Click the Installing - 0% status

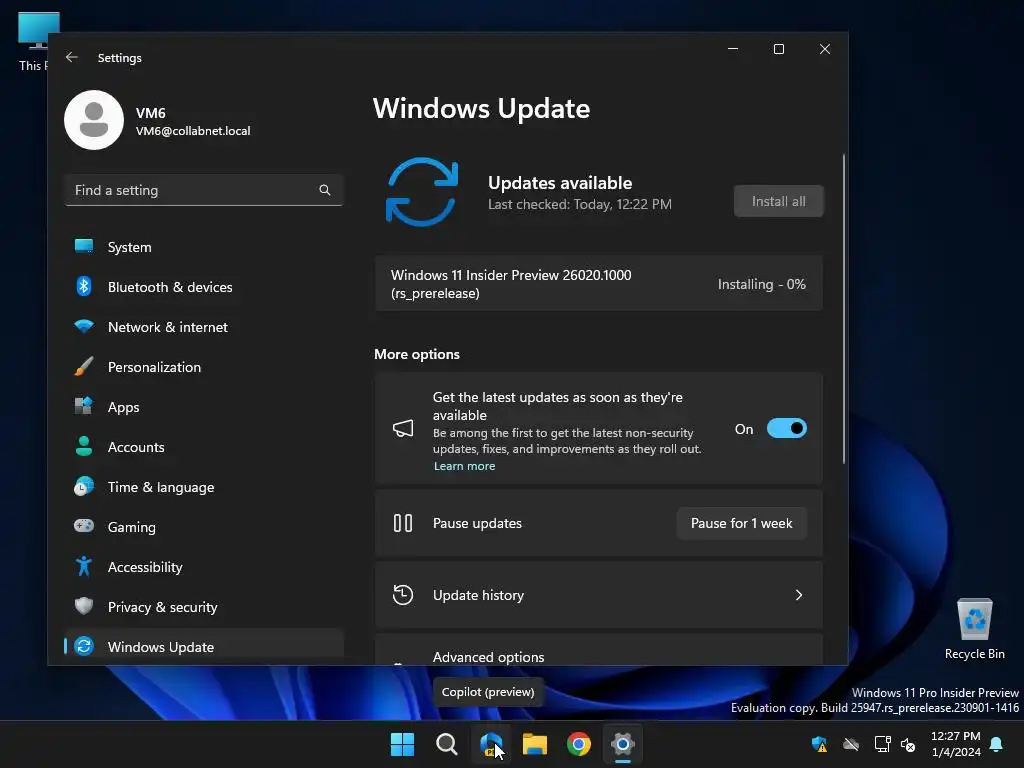[761, 284]
